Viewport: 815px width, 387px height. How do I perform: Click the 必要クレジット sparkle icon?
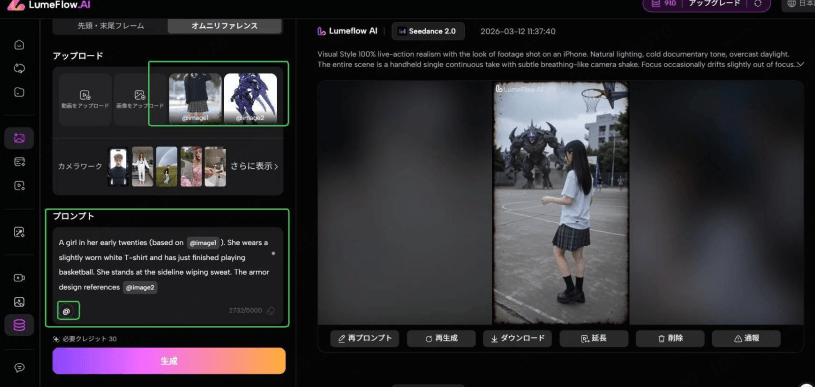click(x=56, y=339)
